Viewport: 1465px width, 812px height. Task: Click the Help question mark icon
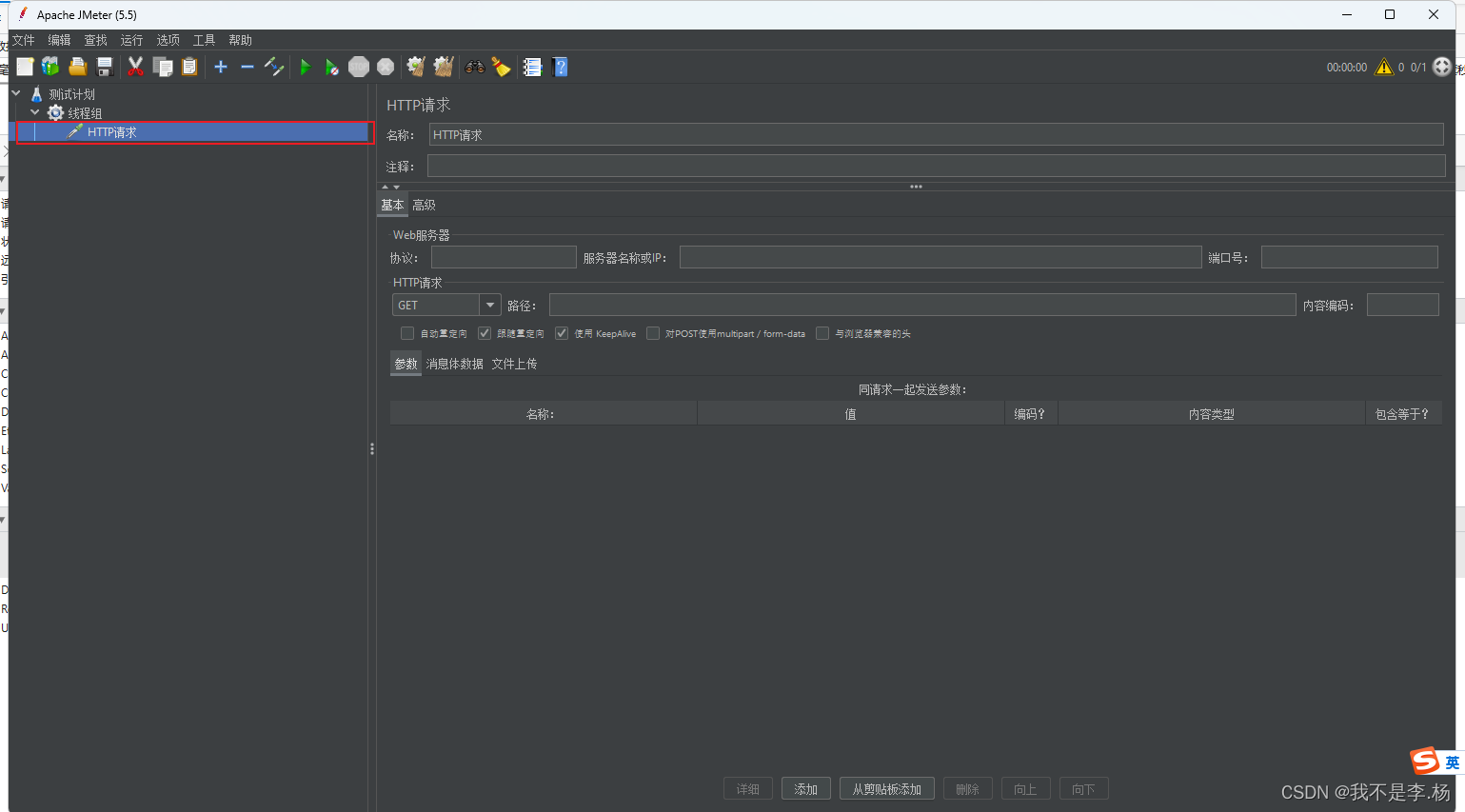(560, 67)
